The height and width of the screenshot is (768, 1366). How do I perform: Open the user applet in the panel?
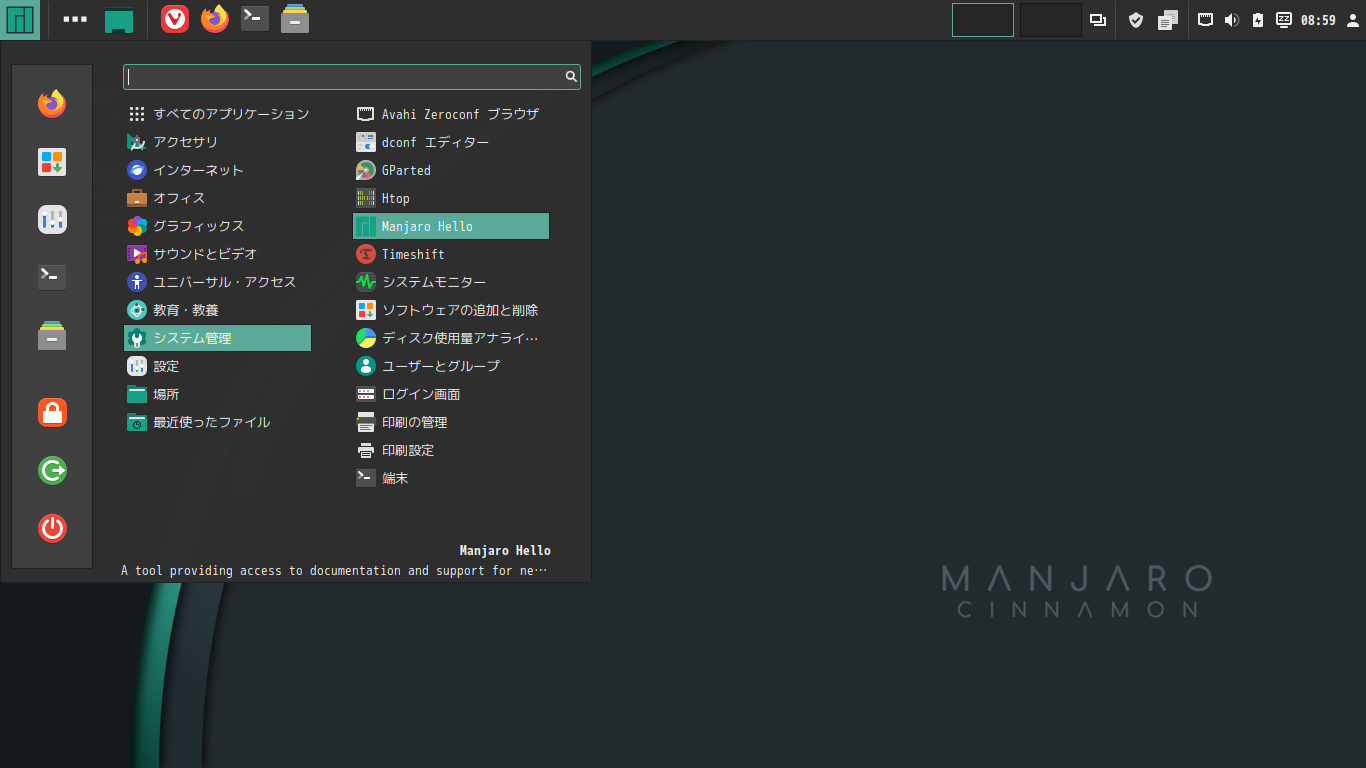click(x=1353, y=20)
